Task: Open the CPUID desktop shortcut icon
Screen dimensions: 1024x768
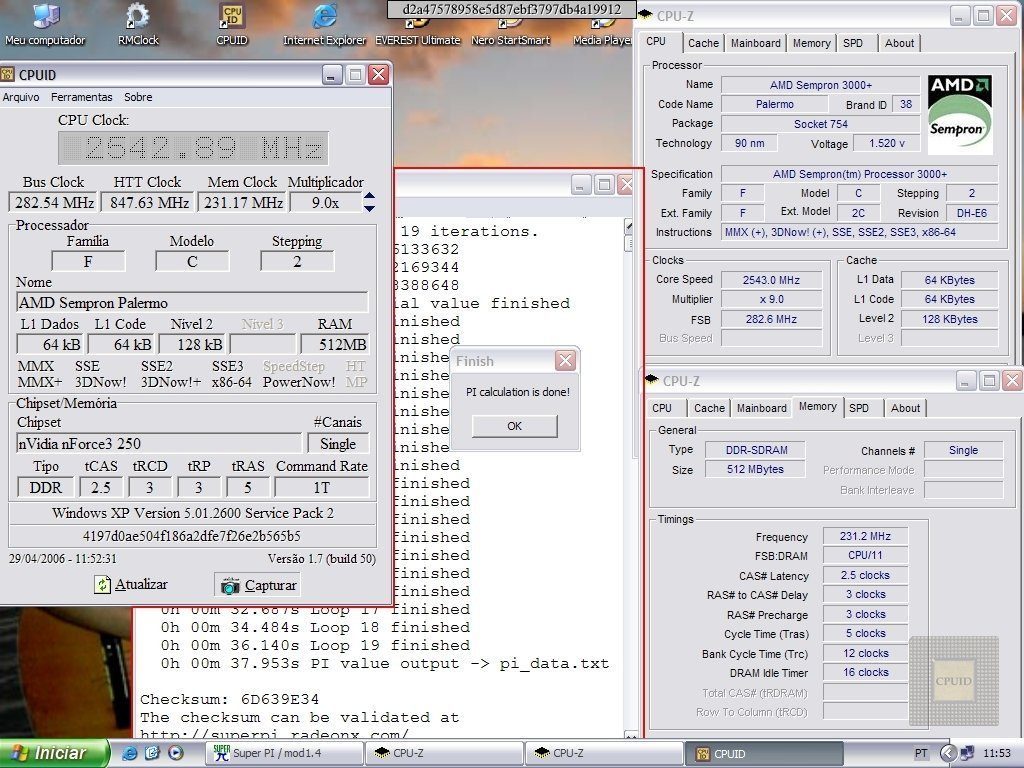Action: [x=232, y=24]
